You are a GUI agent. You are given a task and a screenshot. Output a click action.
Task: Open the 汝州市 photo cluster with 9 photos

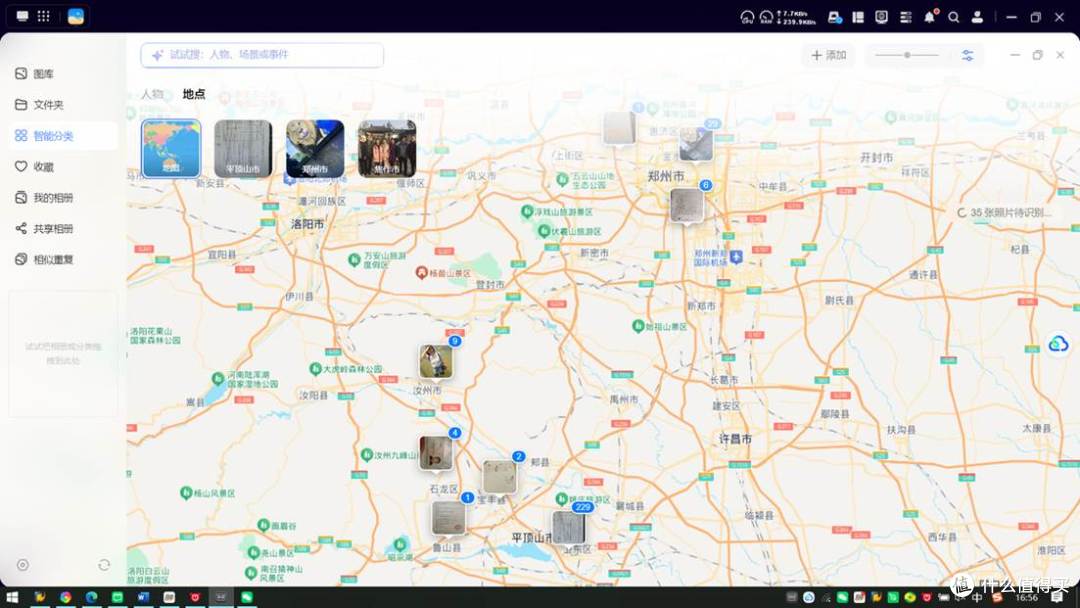coord(436,361)
